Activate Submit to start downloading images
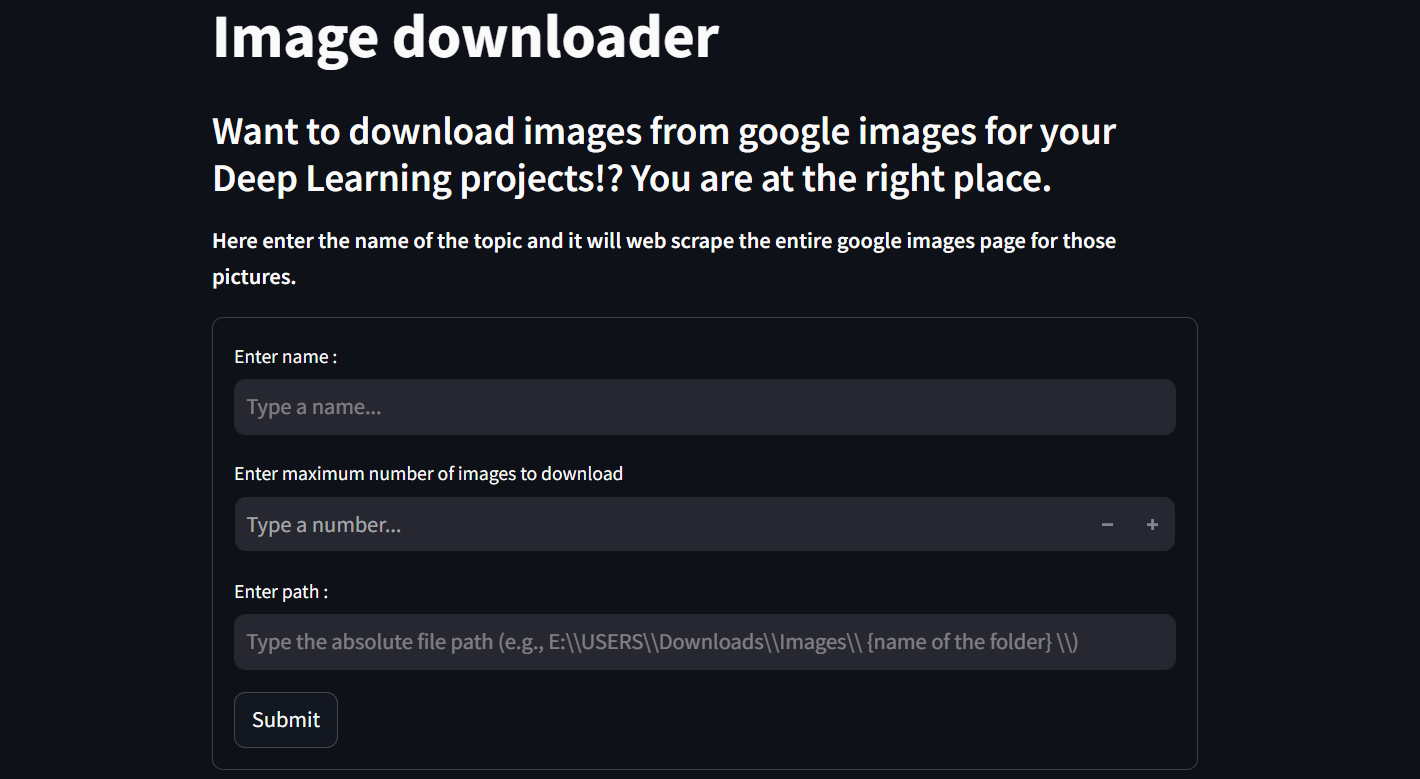This screenshot has width=1420, height=779. click(285, 719)
